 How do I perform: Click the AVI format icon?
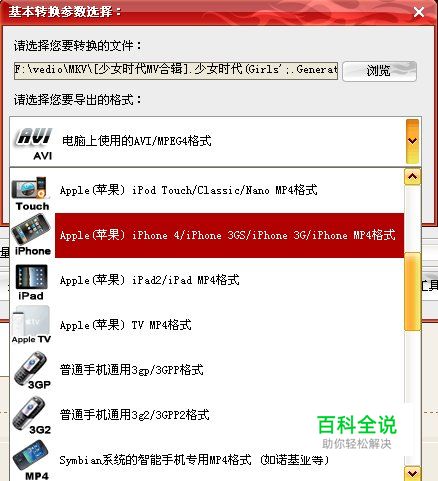click(33, 143)
